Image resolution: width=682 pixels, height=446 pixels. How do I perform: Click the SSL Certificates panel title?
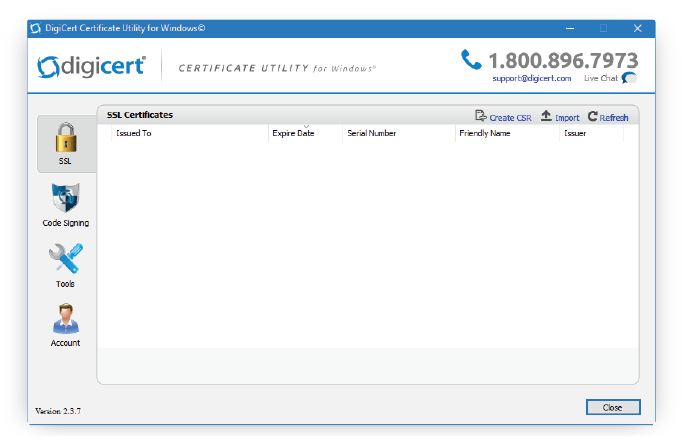140,115
